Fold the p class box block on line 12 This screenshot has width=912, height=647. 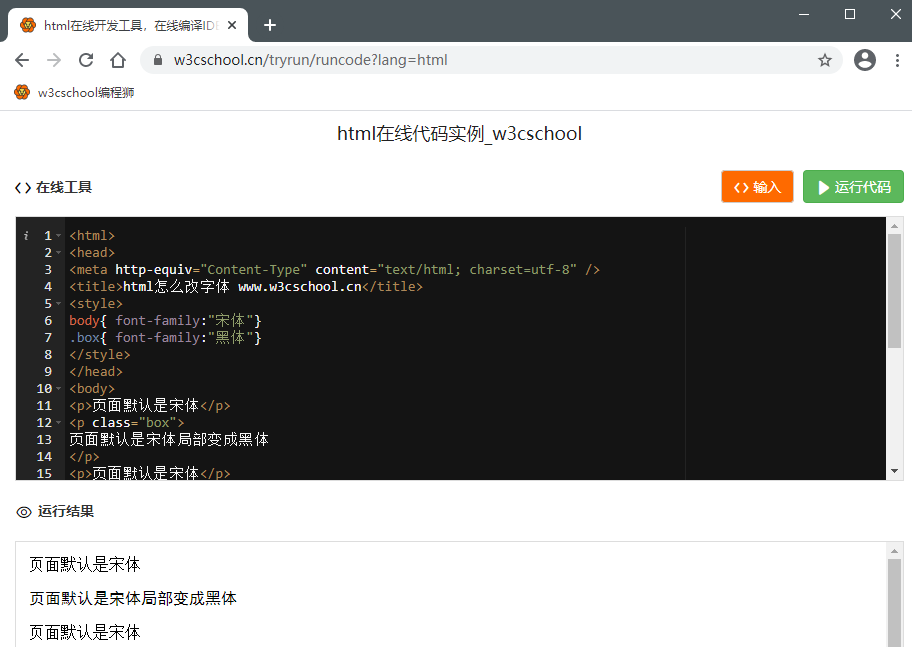[59, 423]
